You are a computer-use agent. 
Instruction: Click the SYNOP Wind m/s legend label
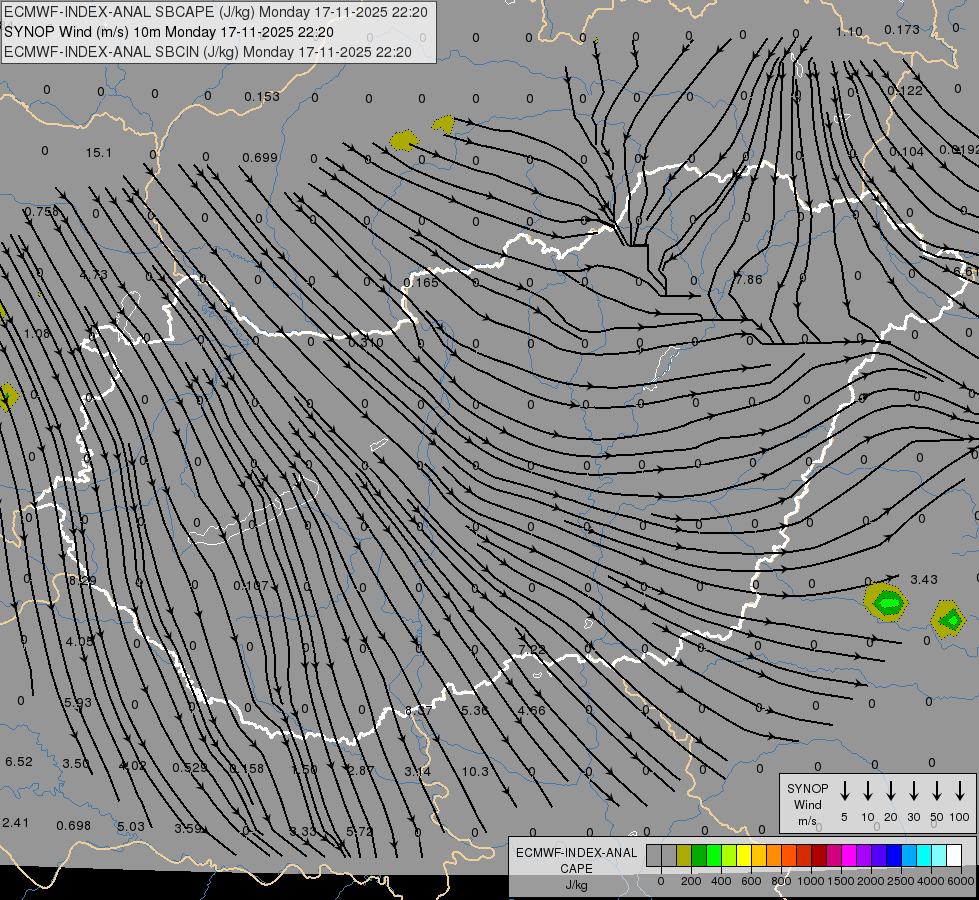[x=807, y=804]
